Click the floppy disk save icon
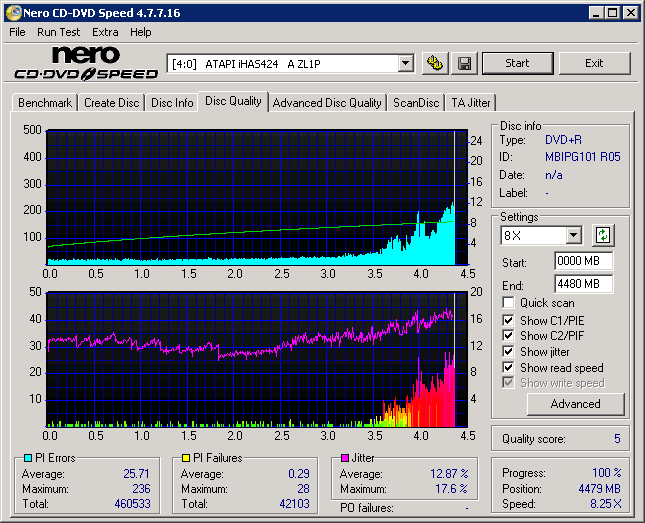 pyautogui.click(x=464, y=63)
